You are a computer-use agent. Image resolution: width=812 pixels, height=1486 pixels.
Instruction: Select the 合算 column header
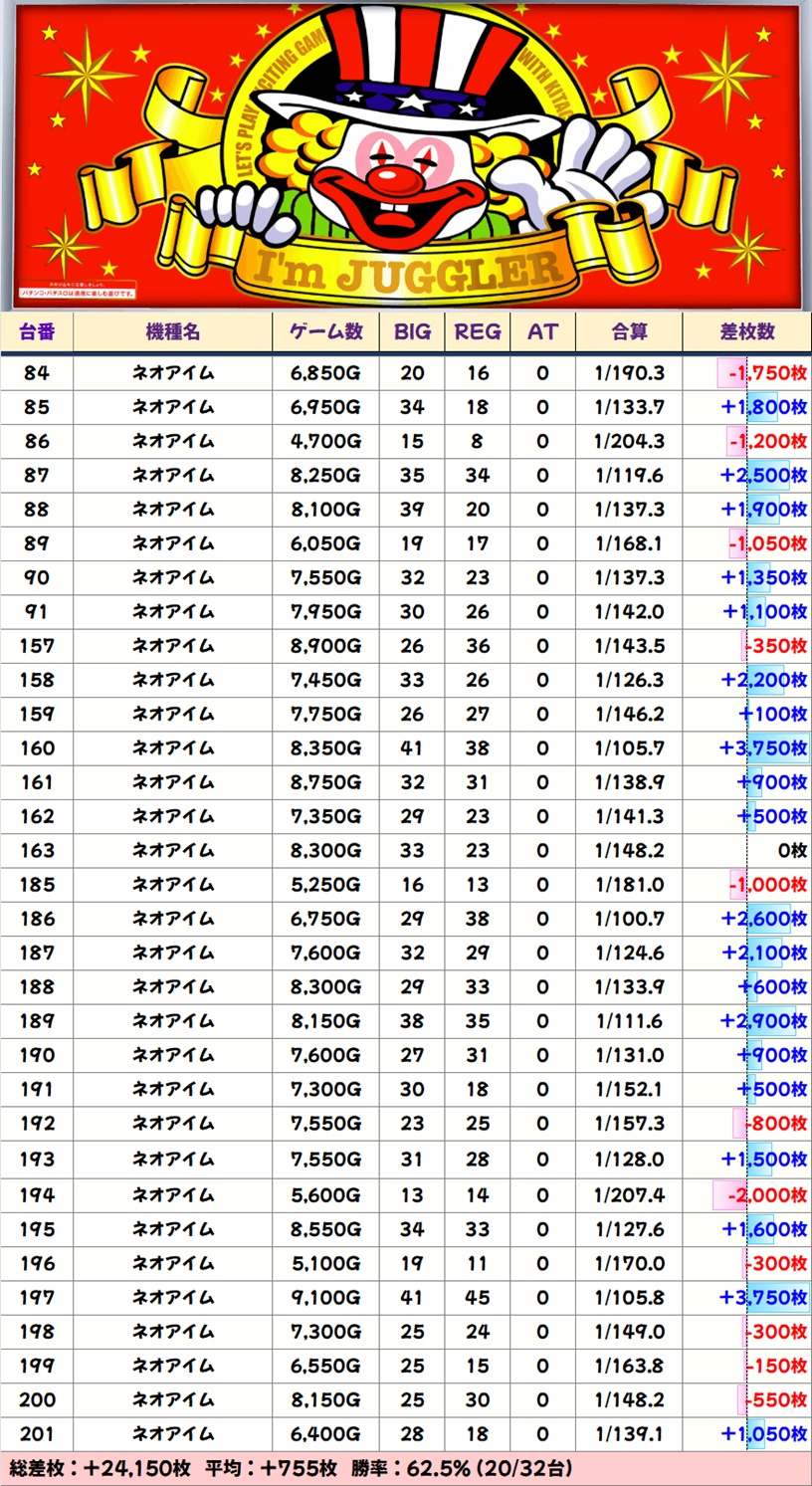pyautogui.click(x=629, y=332)
